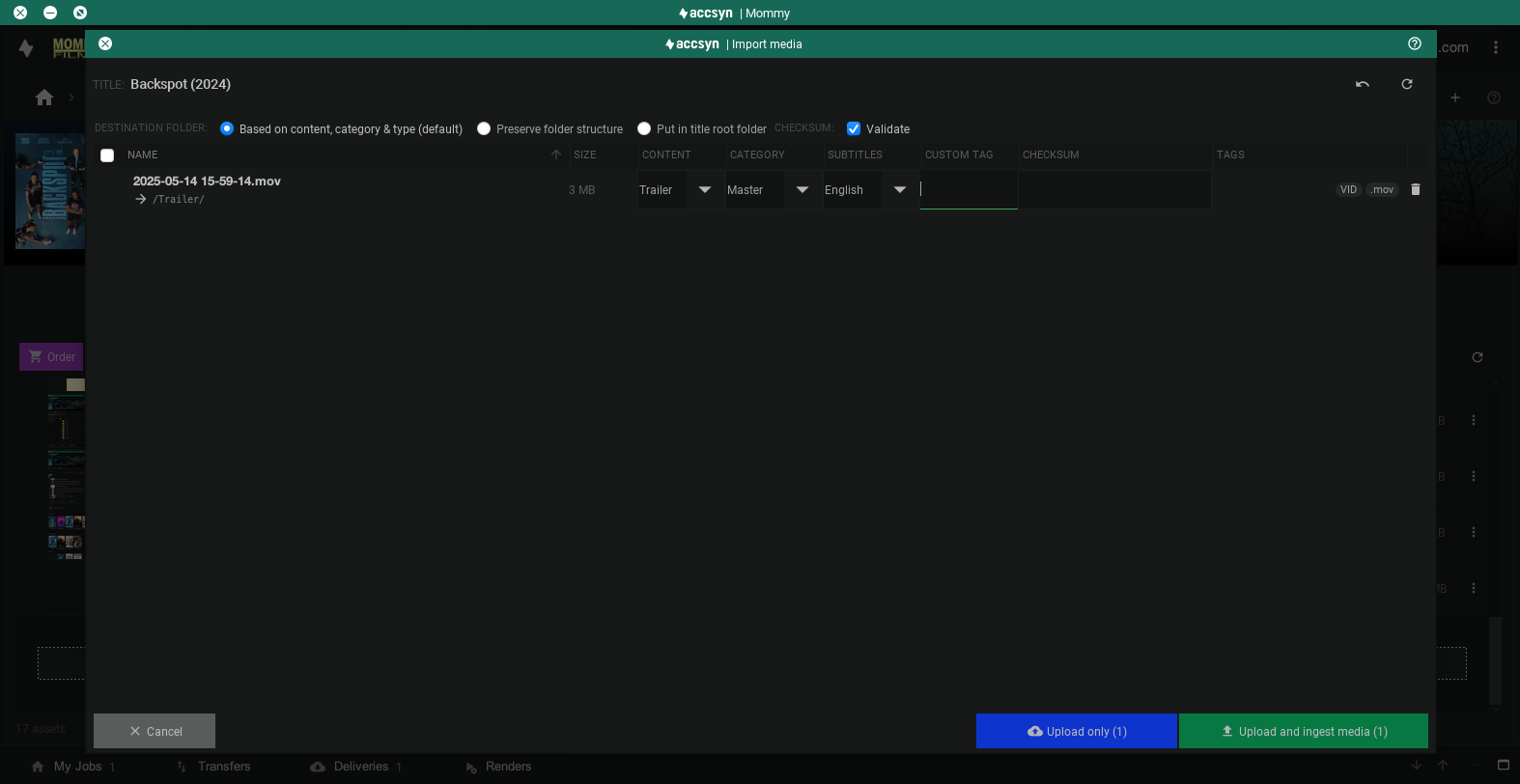Select 'Based on content, category & type' option

coord(227,128)
